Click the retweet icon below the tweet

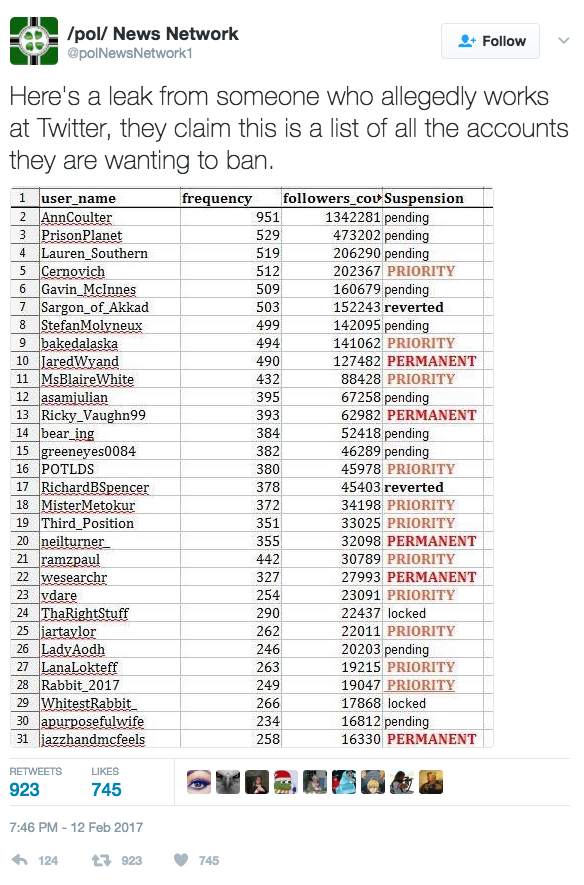click(x=102, y=860)
